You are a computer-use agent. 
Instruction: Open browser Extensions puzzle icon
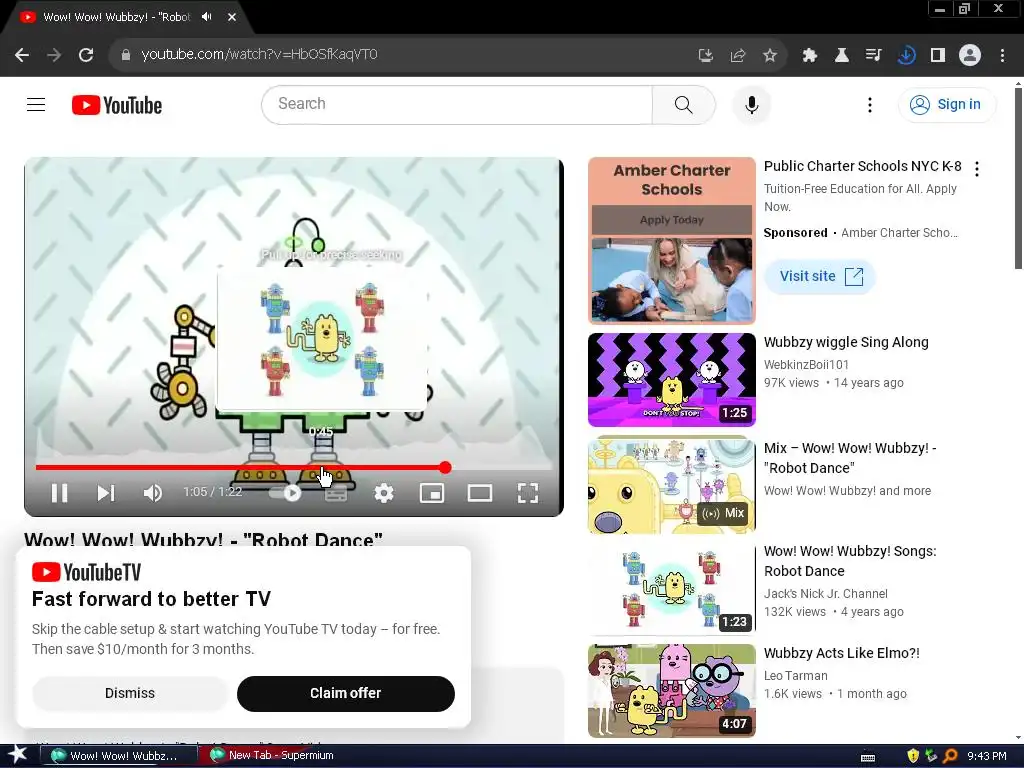(x=810, y=56)
